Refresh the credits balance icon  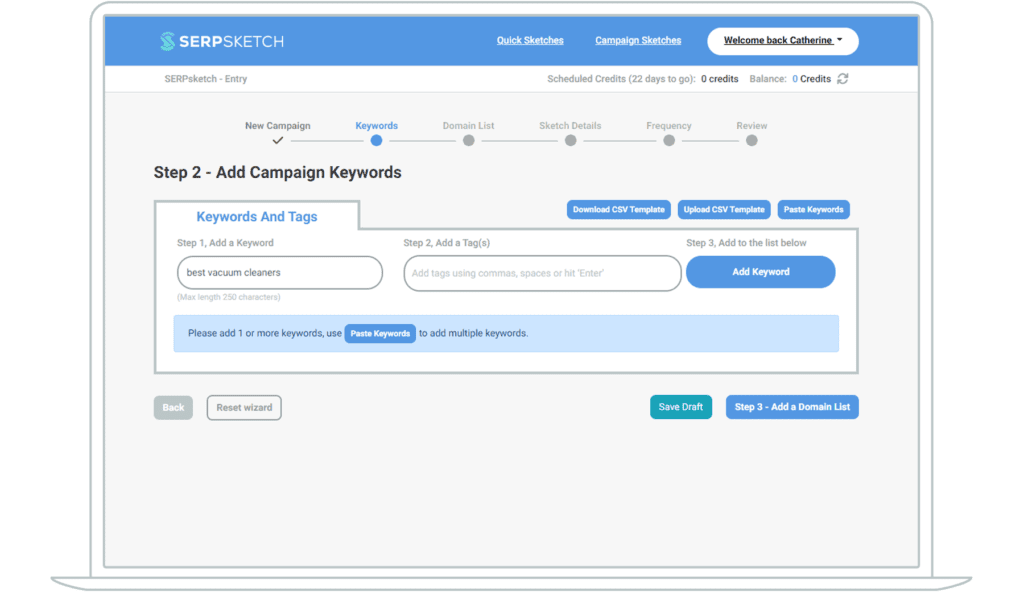pyautogui.click(x=843, y=79)
